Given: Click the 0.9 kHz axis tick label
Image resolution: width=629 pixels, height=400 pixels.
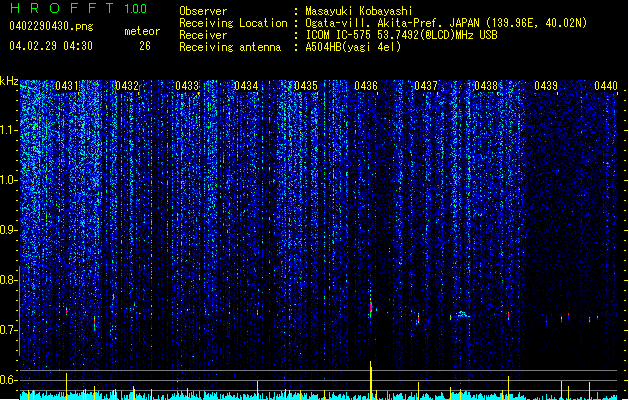Looking at the screenshot, I should click(x=8, y=230).
